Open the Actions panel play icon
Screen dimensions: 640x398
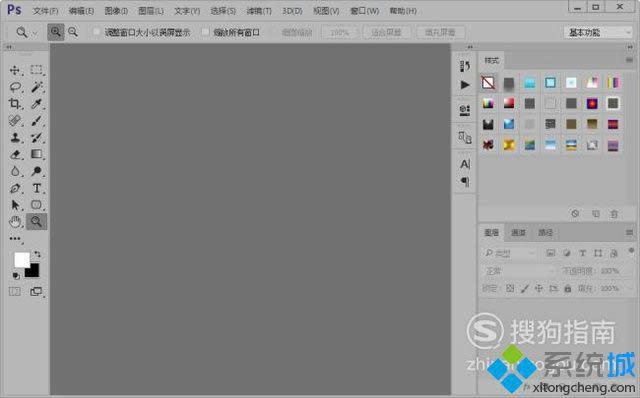[464, 85]
